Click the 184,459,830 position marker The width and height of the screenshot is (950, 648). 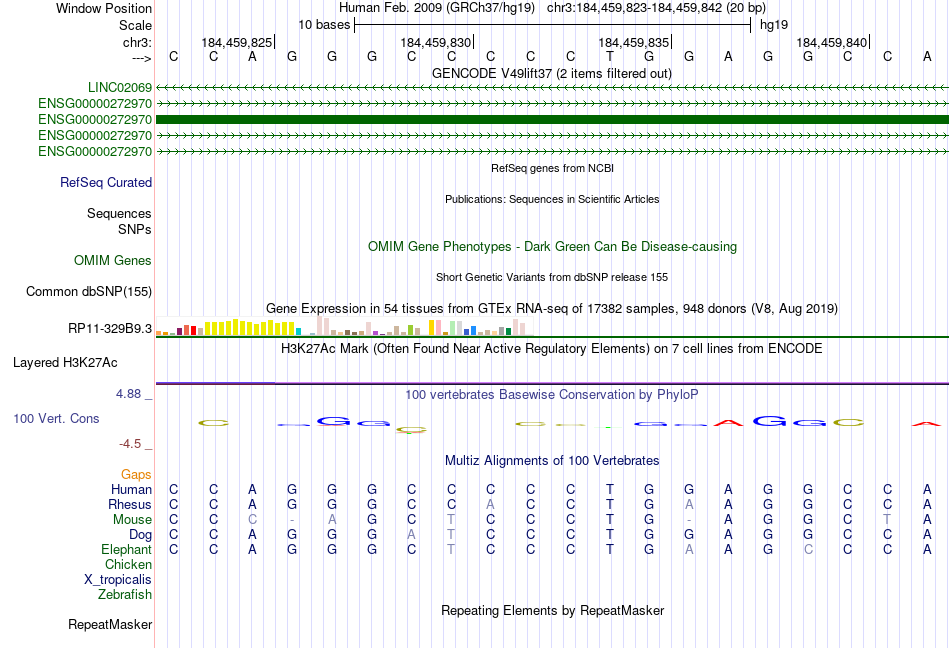[x=436, y=42]
